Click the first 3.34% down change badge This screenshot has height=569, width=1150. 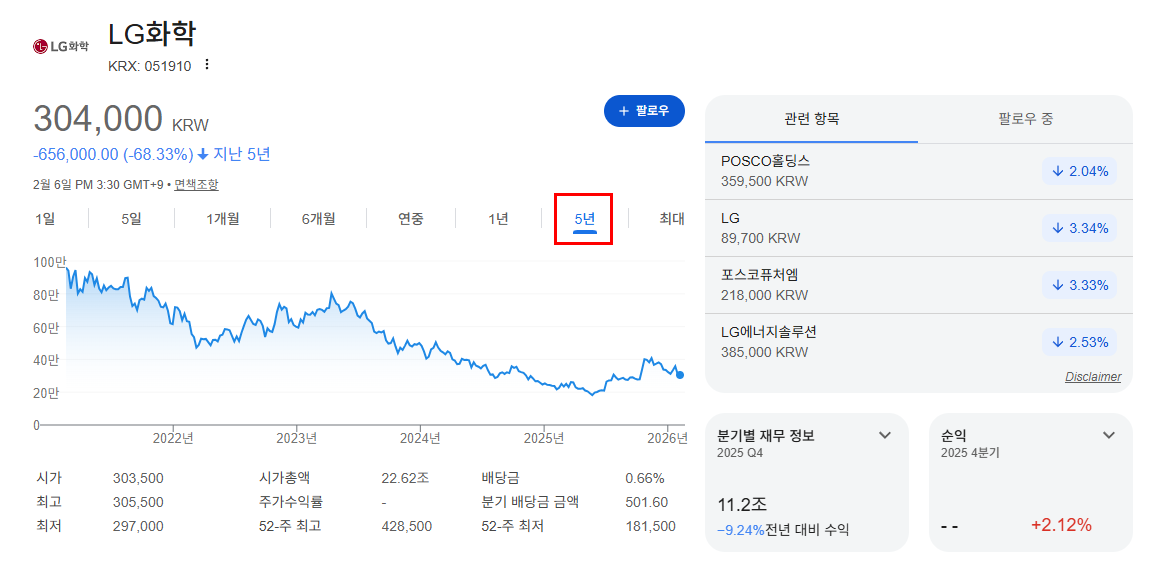[1080, 229]
